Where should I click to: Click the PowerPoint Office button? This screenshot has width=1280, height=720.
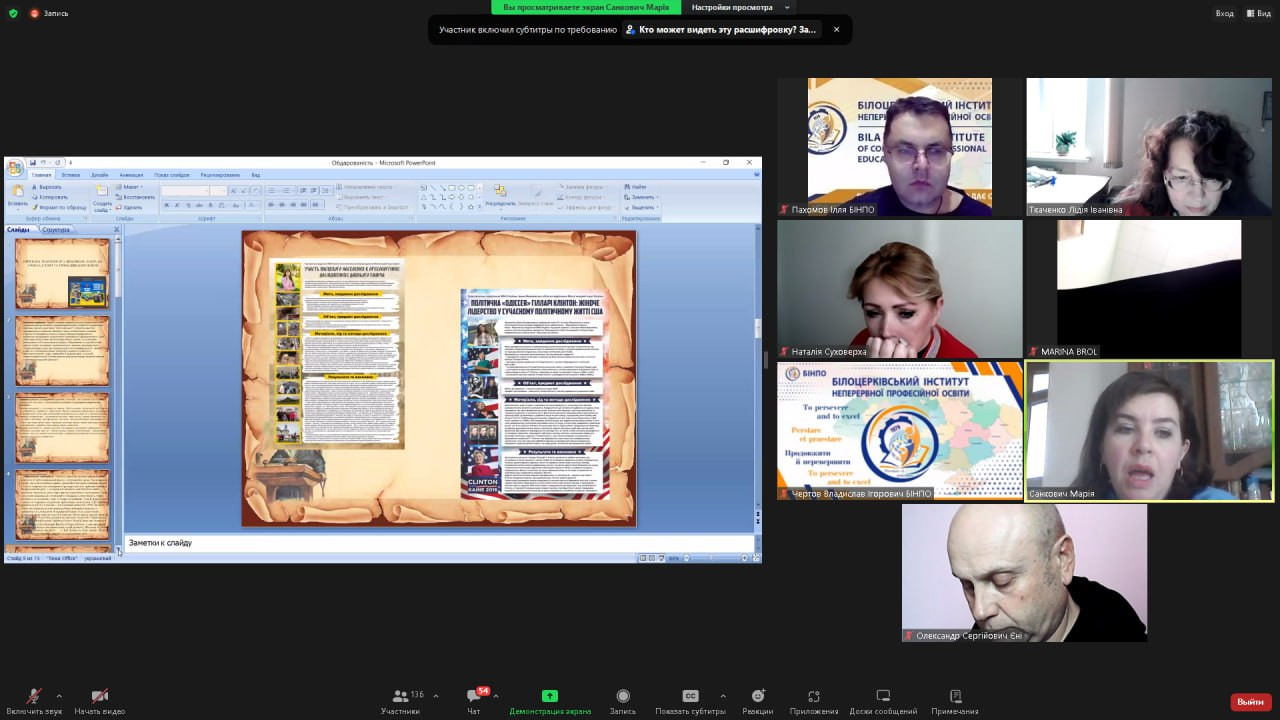coord(15,167)
